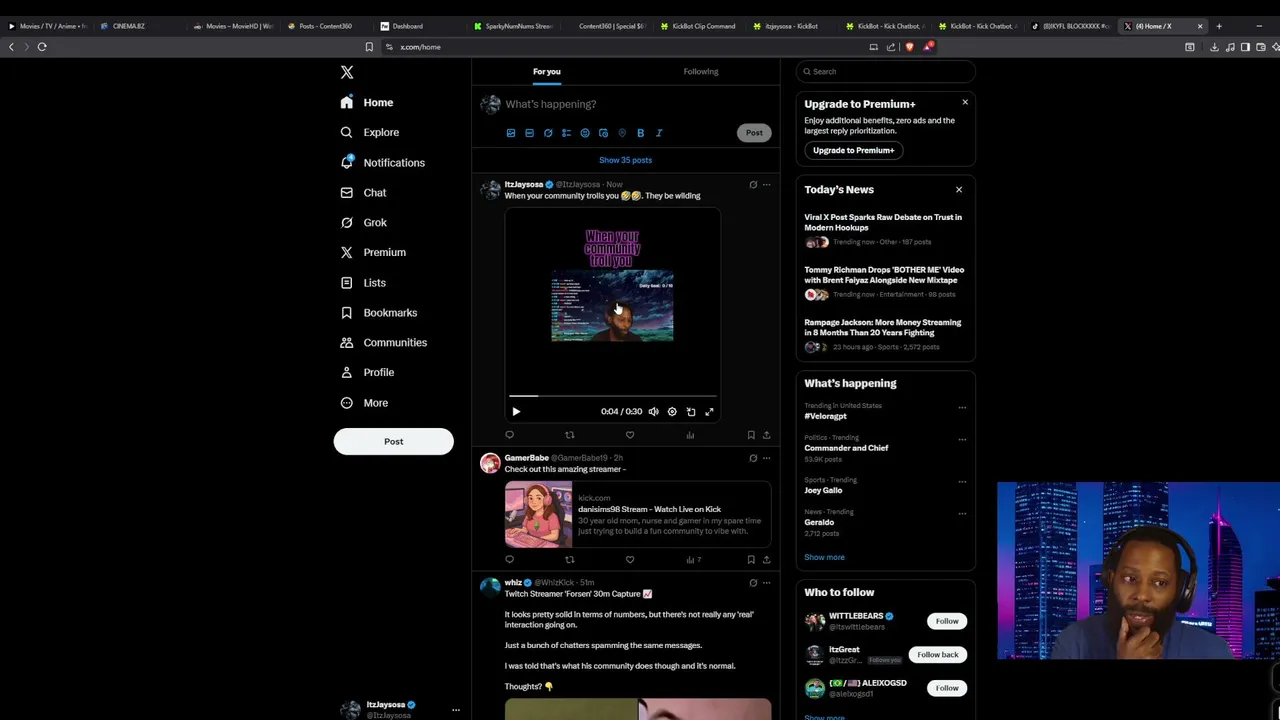
Task: Open Home in the left sidebar
Action: (x=366, y=102)
